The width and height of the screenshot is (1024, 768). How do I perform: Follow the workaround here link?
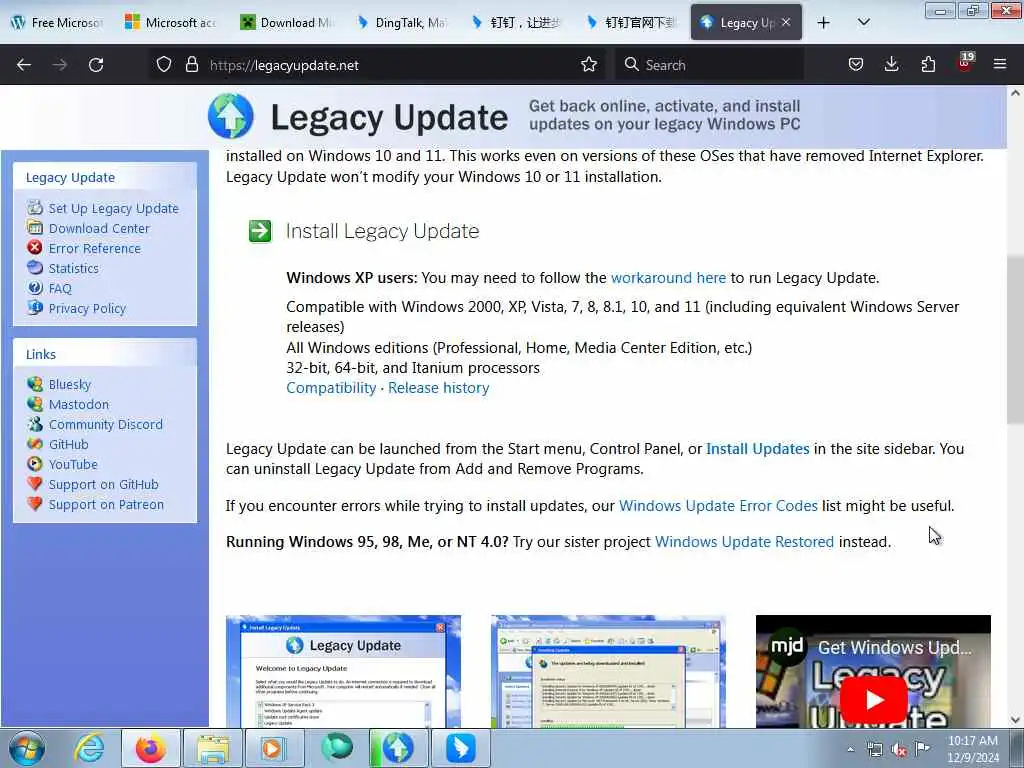click(x=668, y=278)
